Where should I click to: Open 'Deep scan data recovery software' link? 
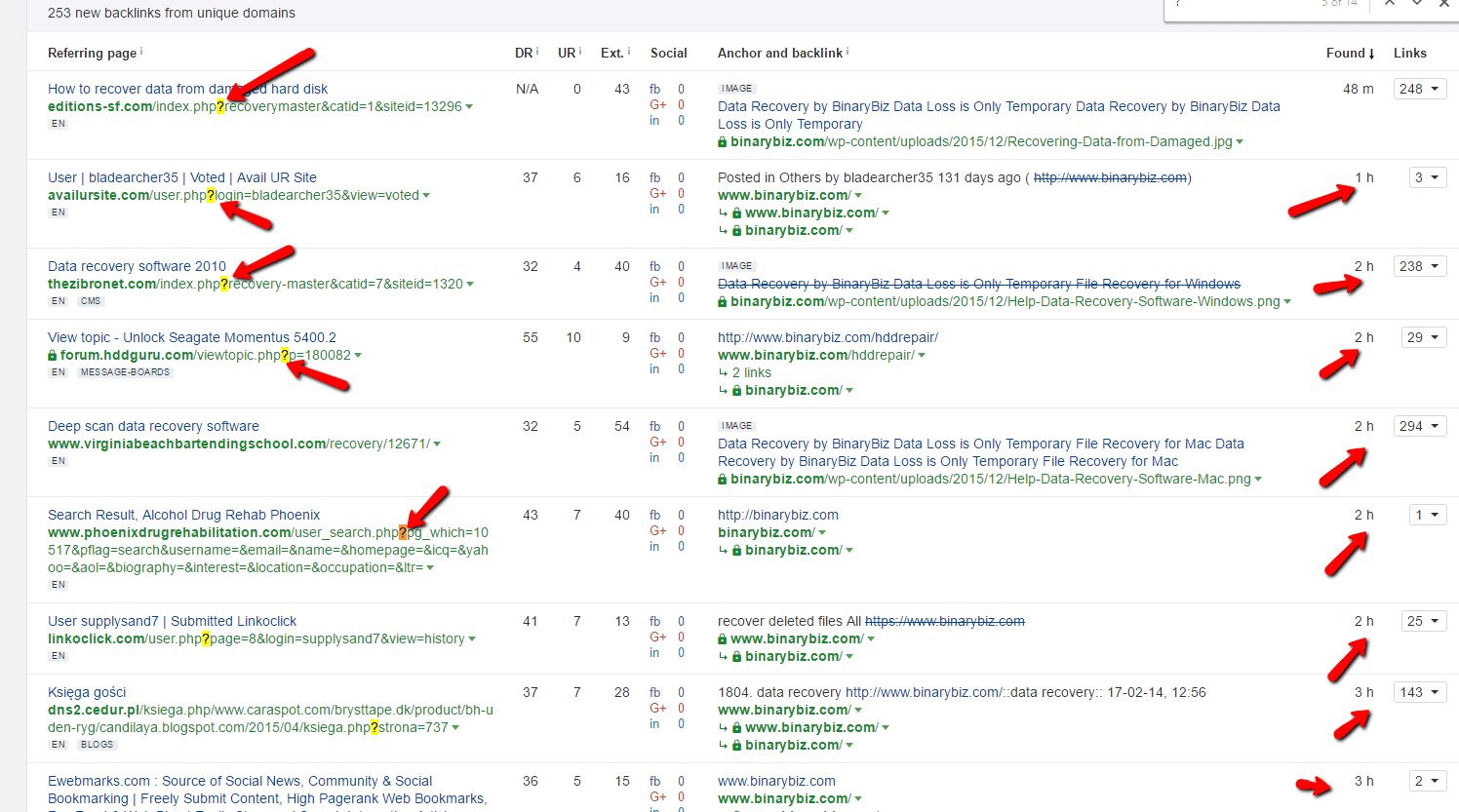(153, 426)
